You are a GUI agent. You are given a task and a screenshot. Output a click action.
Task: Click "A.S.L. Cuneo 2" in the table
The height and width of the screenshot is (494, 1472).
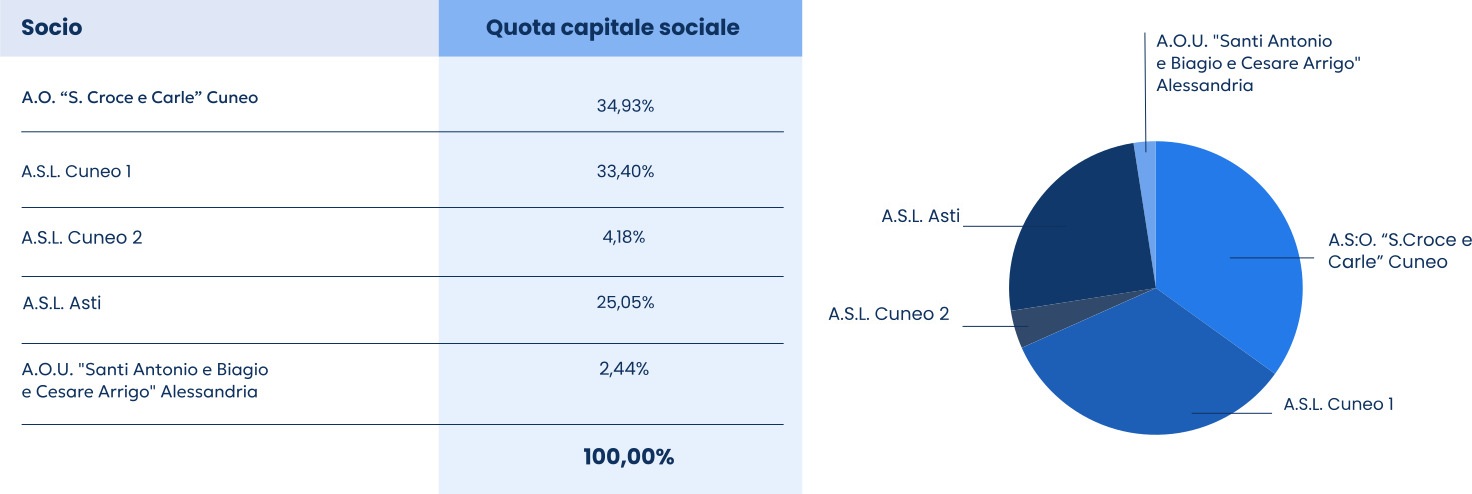[x=78, y=238]
